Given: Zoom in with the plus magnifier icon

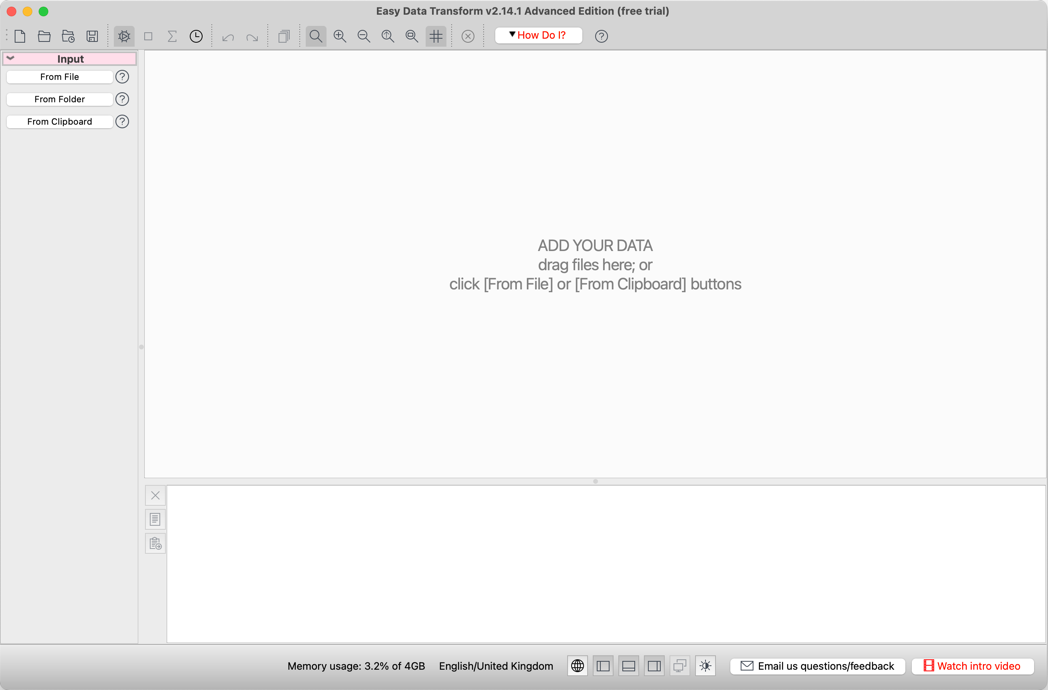Looking at the screenshot, I should 340,36.
